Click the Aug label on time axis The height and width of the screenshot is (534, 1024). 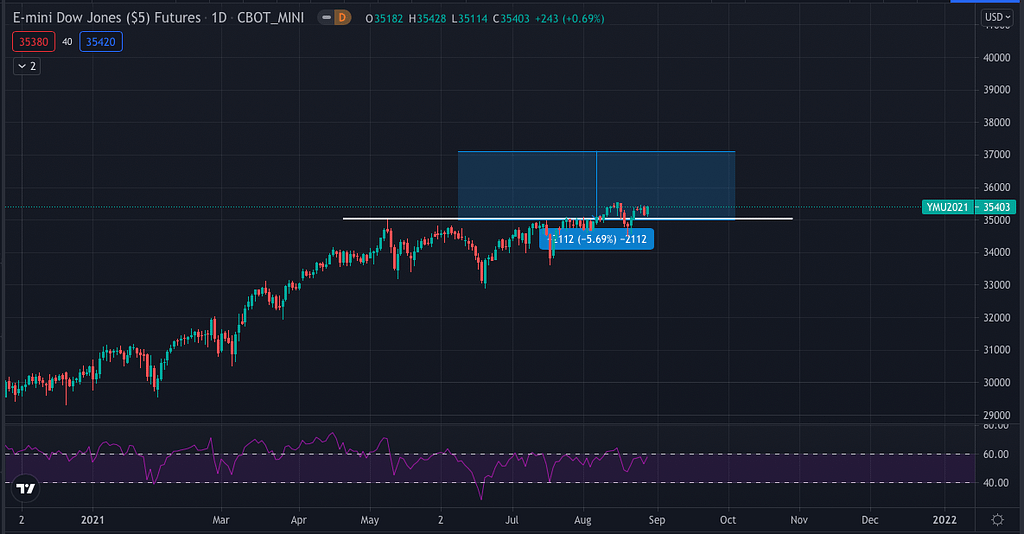tap(583, 520)
